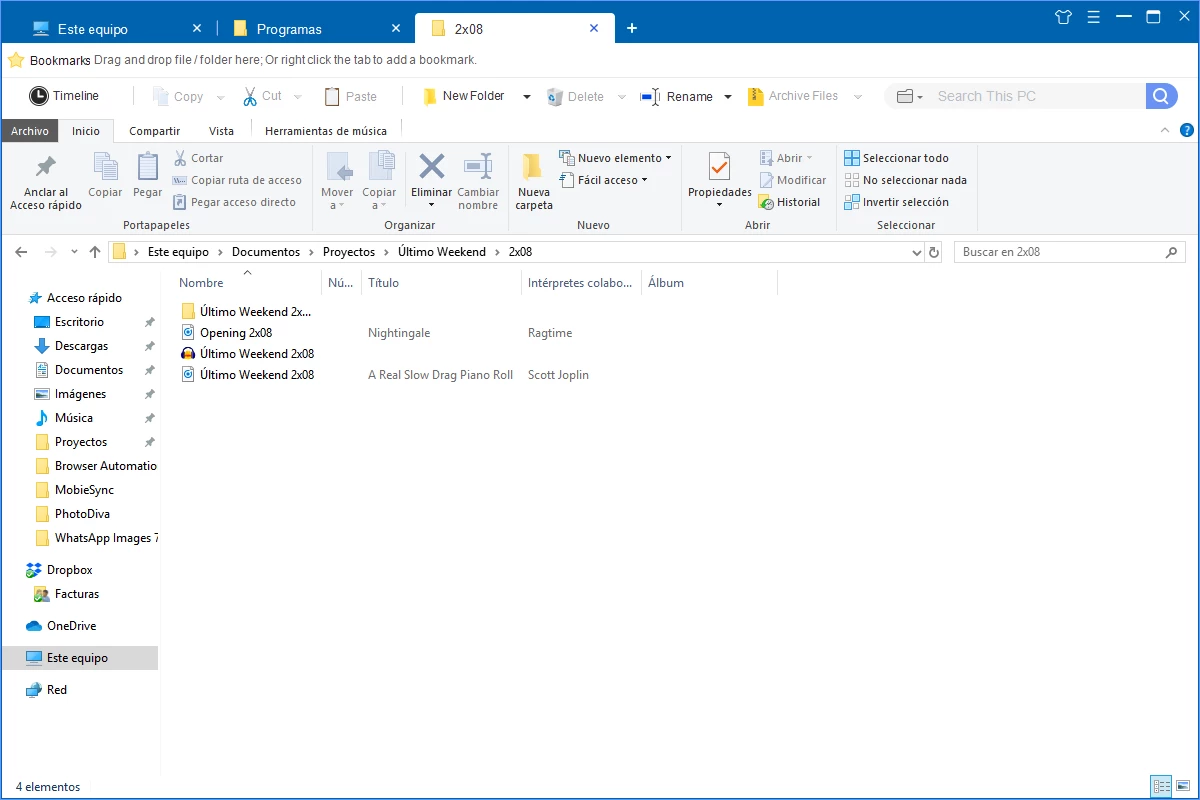Viewport: 1200px width, 800px height.
Task: Add a new tab with plus button
Action: (632, 28)
